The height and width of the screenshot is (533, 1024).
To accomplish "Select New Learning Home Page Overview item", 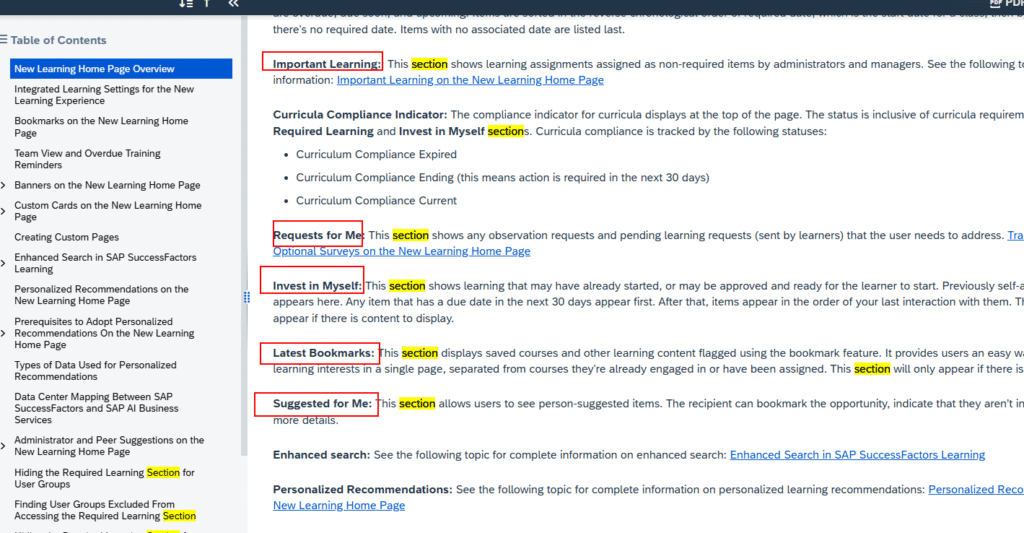I will (x=94, y=69).
